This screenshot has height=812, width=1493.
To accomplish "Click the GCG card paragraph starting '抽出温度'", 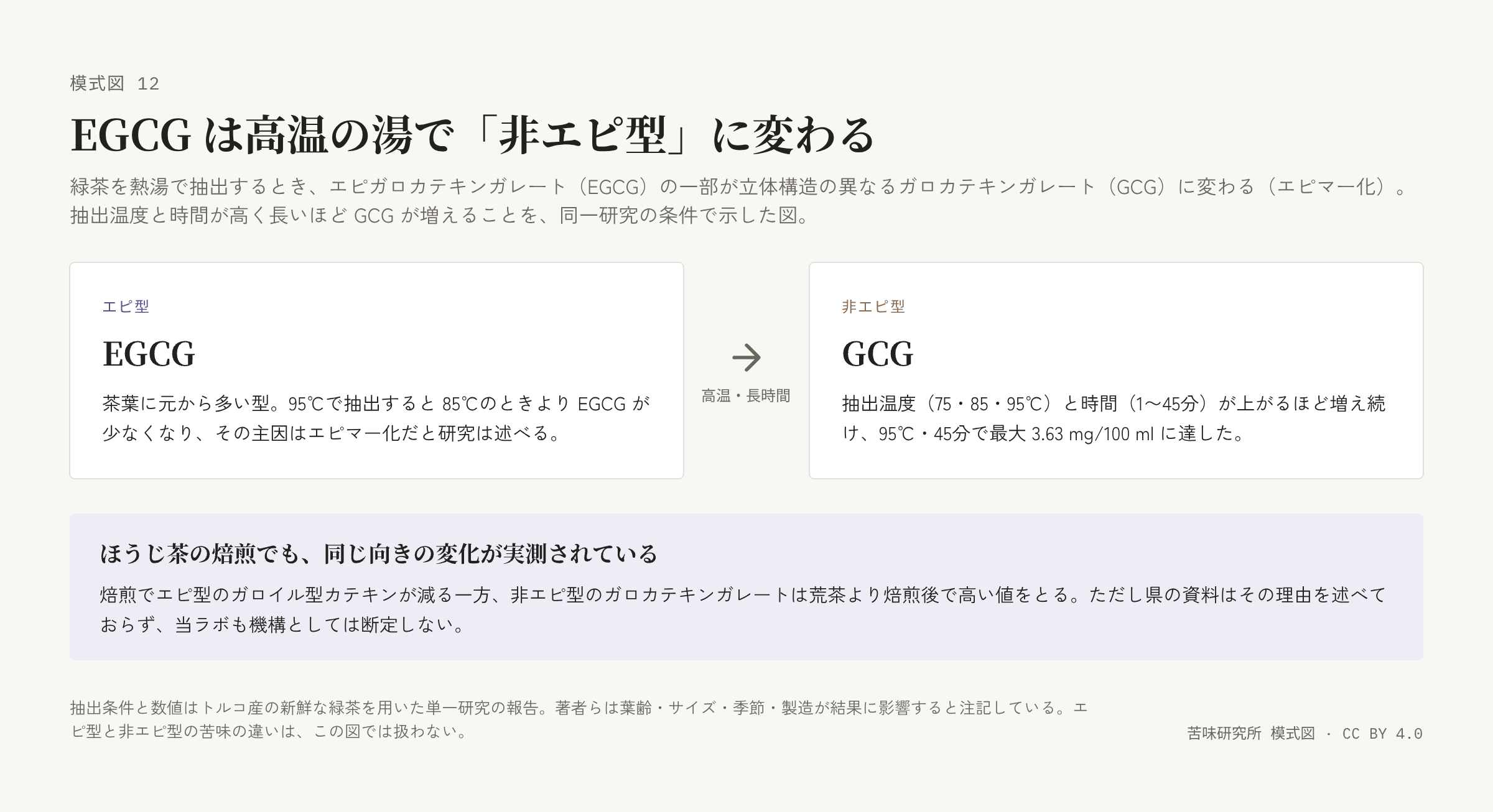I will (1114, 418).
